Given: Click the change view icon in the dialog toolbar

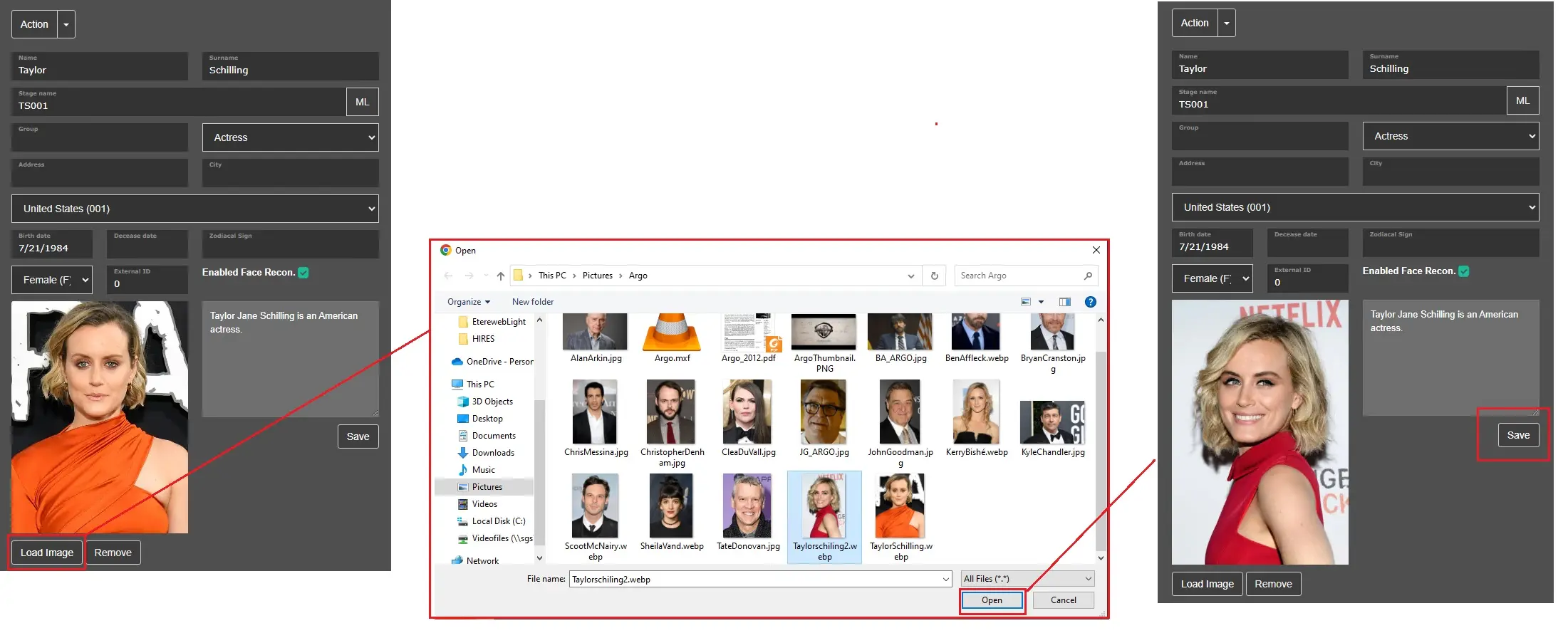Looking at the screenshot, I should tap(1026, 302).
